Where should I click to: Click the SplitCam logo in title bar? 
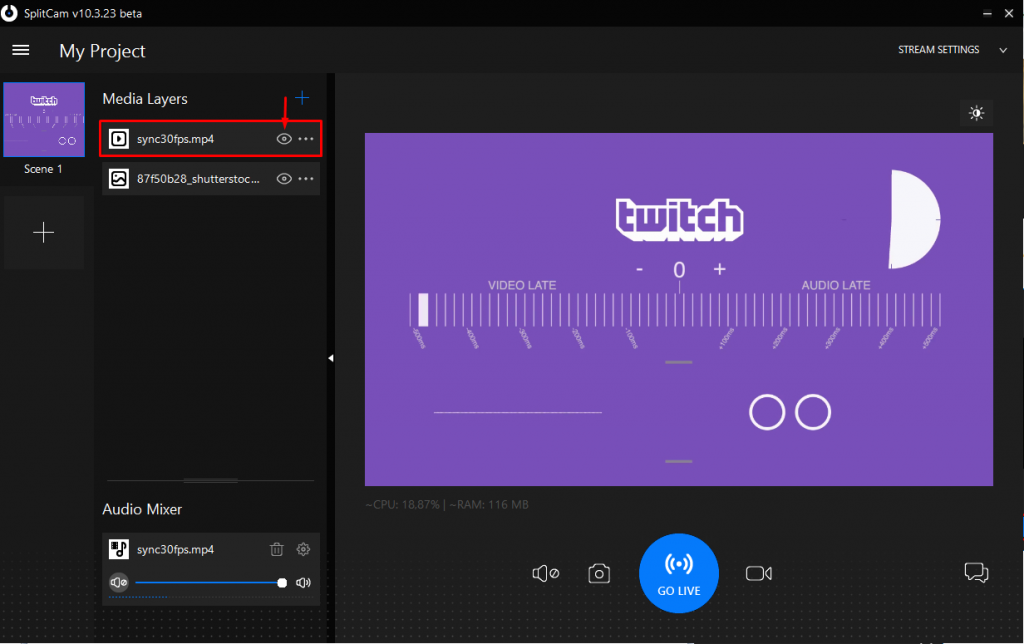[x=9, y=13]
